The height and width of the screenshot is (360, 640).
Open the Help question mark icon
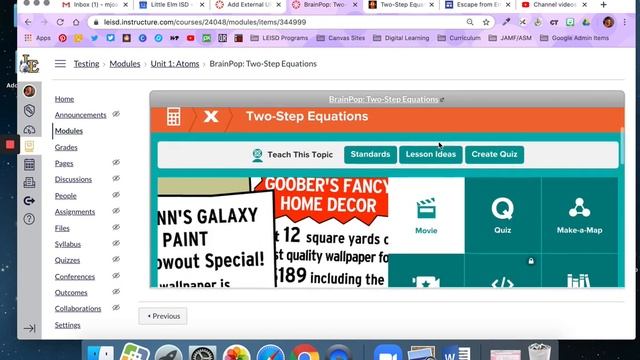(29, 219)
